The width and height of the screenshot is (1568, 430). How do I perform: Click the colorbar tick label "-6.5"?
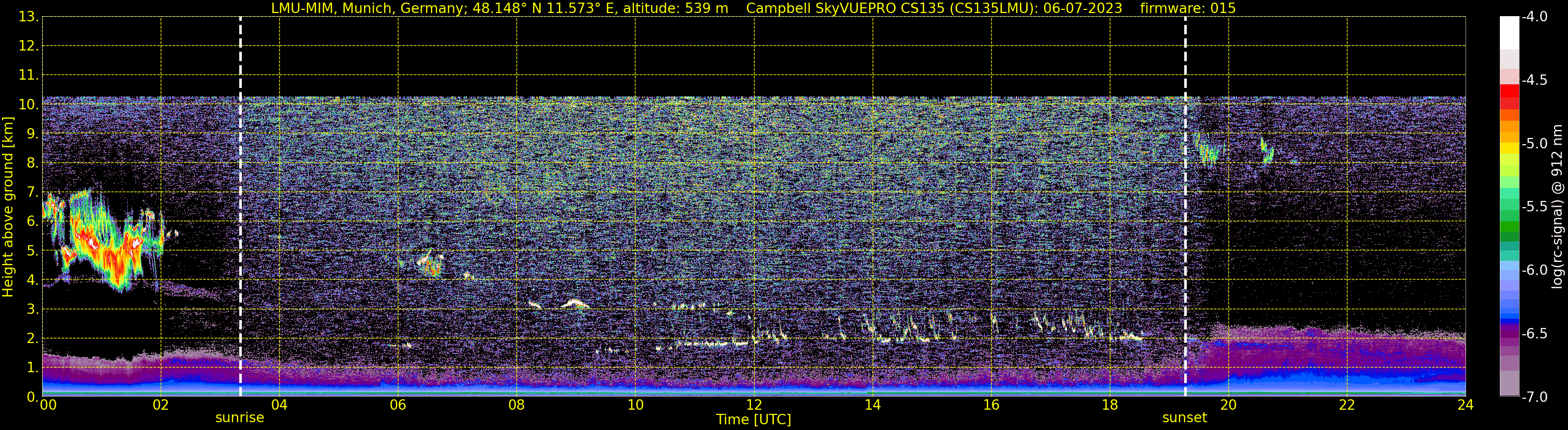tap(1535, 334)
